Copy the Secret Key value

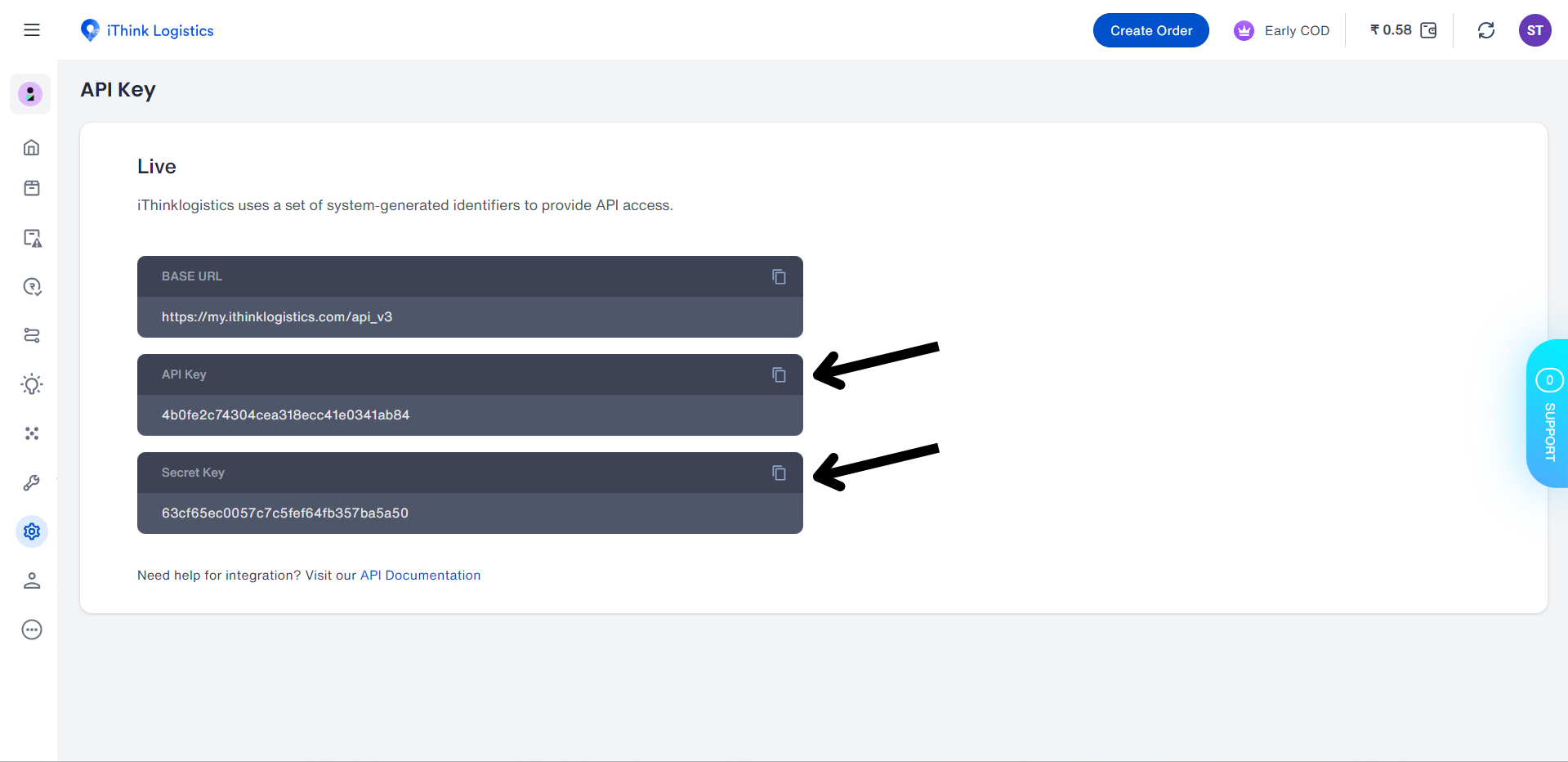coord(779,473)
